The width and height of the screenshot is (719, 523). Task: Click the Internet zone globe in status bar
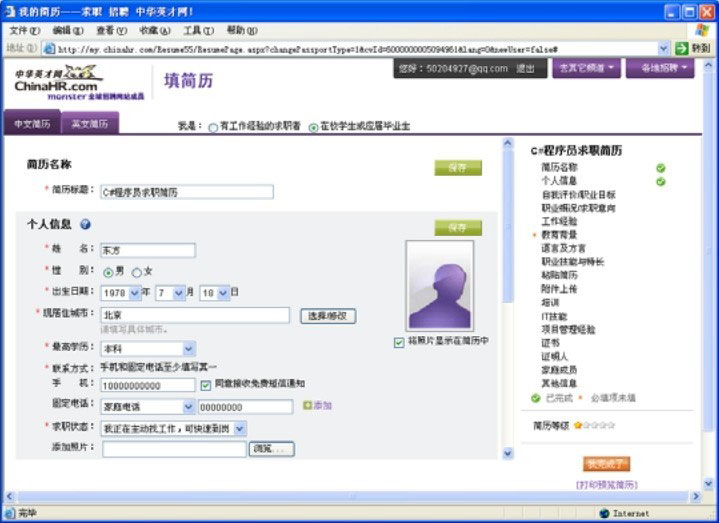[x=602, y=513]
